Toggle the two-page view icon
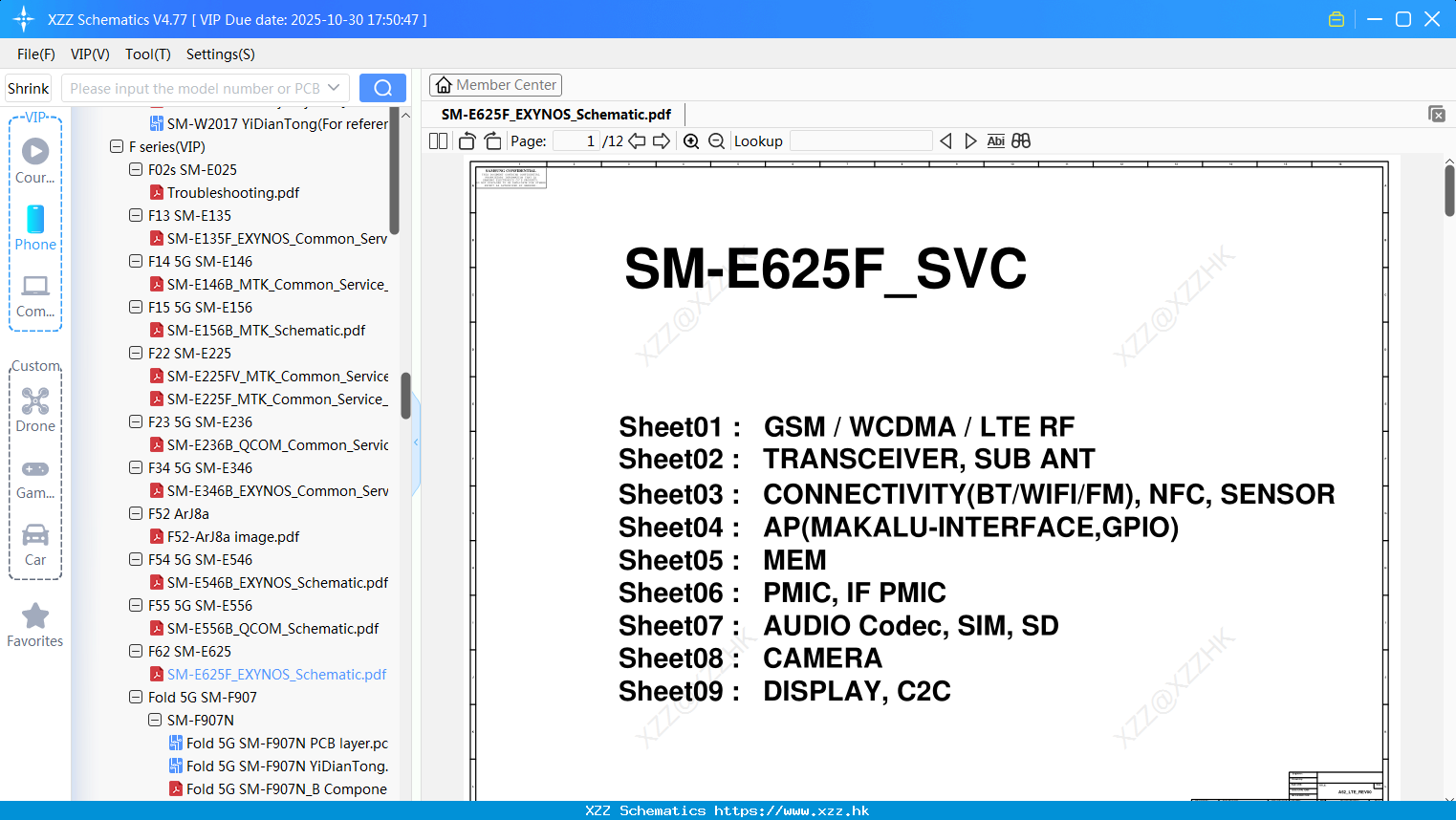Viewport: 1456px width, 820px height. coord(439,141)
